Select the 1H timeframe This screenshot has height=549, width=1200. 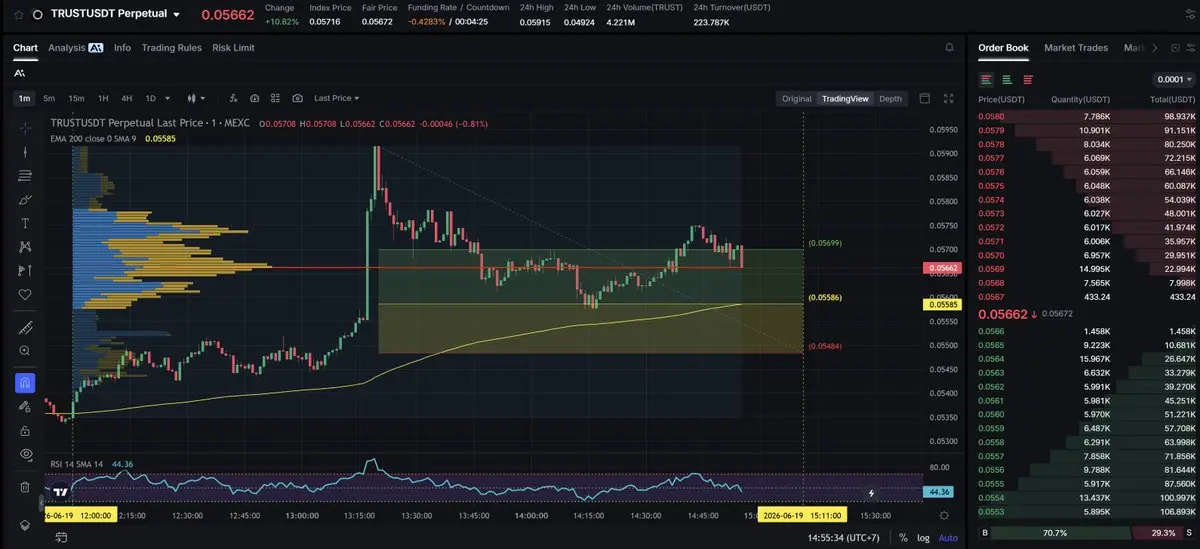(x=103, y=98)
